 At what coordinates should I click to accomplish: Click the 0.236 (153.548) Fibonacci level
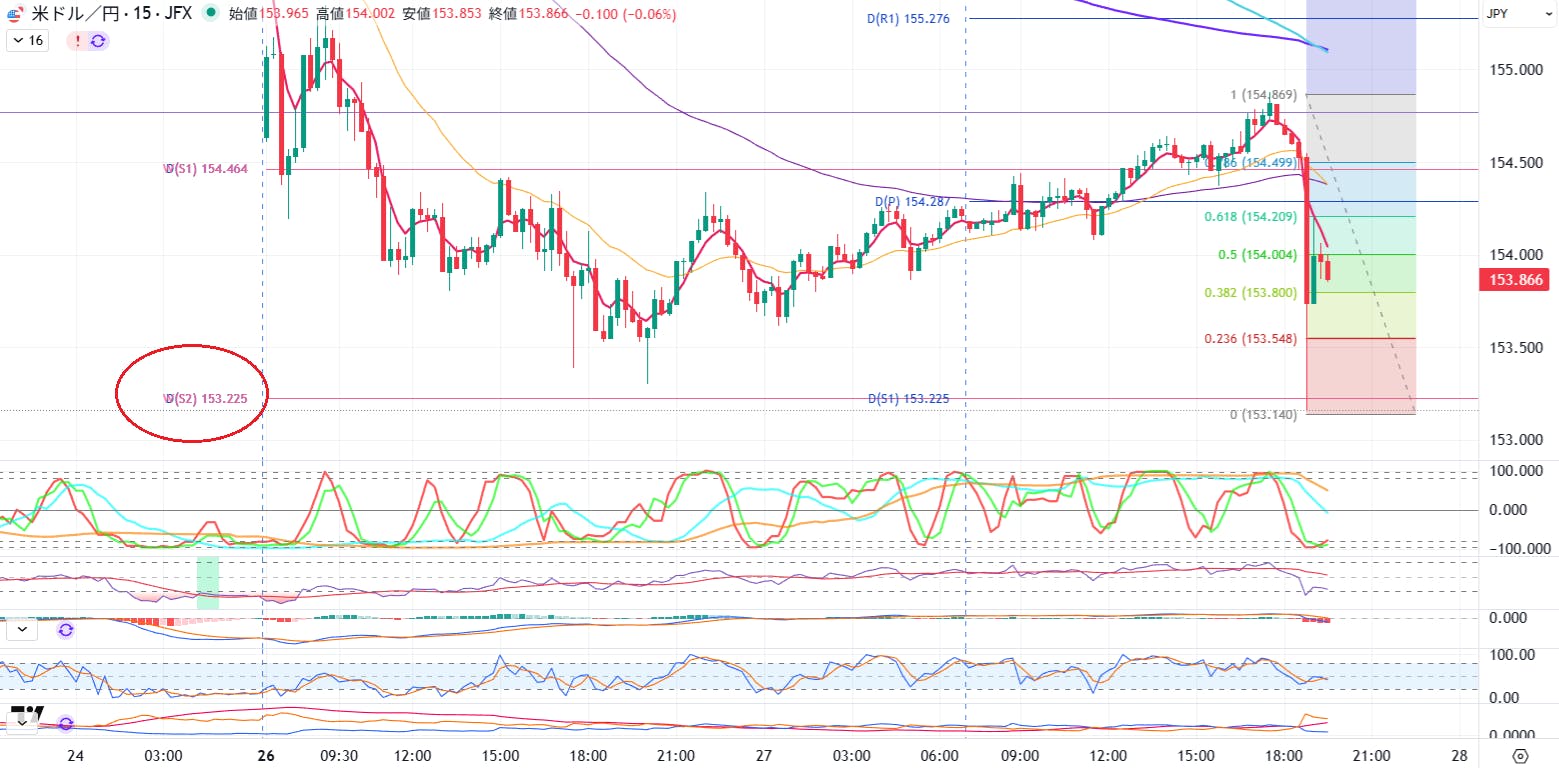[x=1250, y=339]
